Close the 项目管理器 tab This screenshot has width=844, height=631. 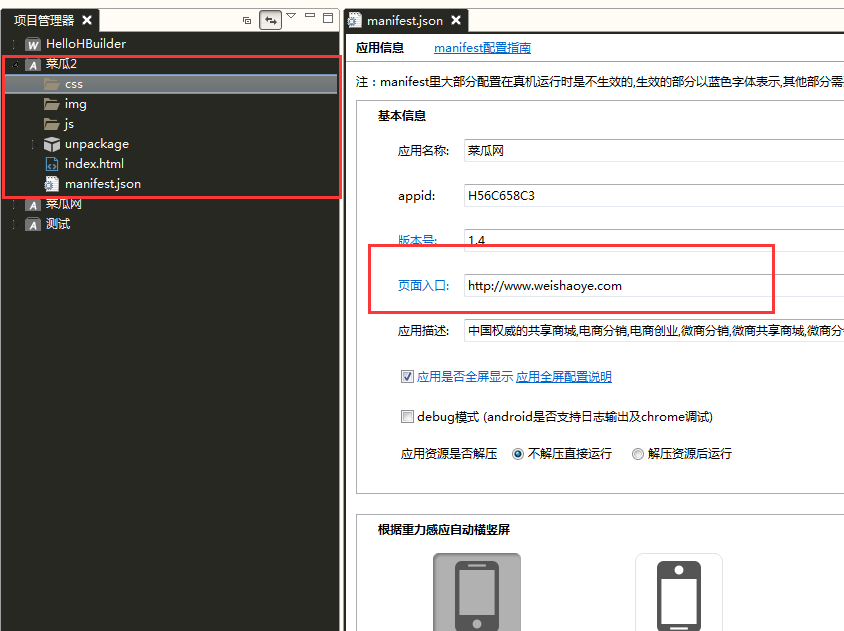click(x=87, y=20)
